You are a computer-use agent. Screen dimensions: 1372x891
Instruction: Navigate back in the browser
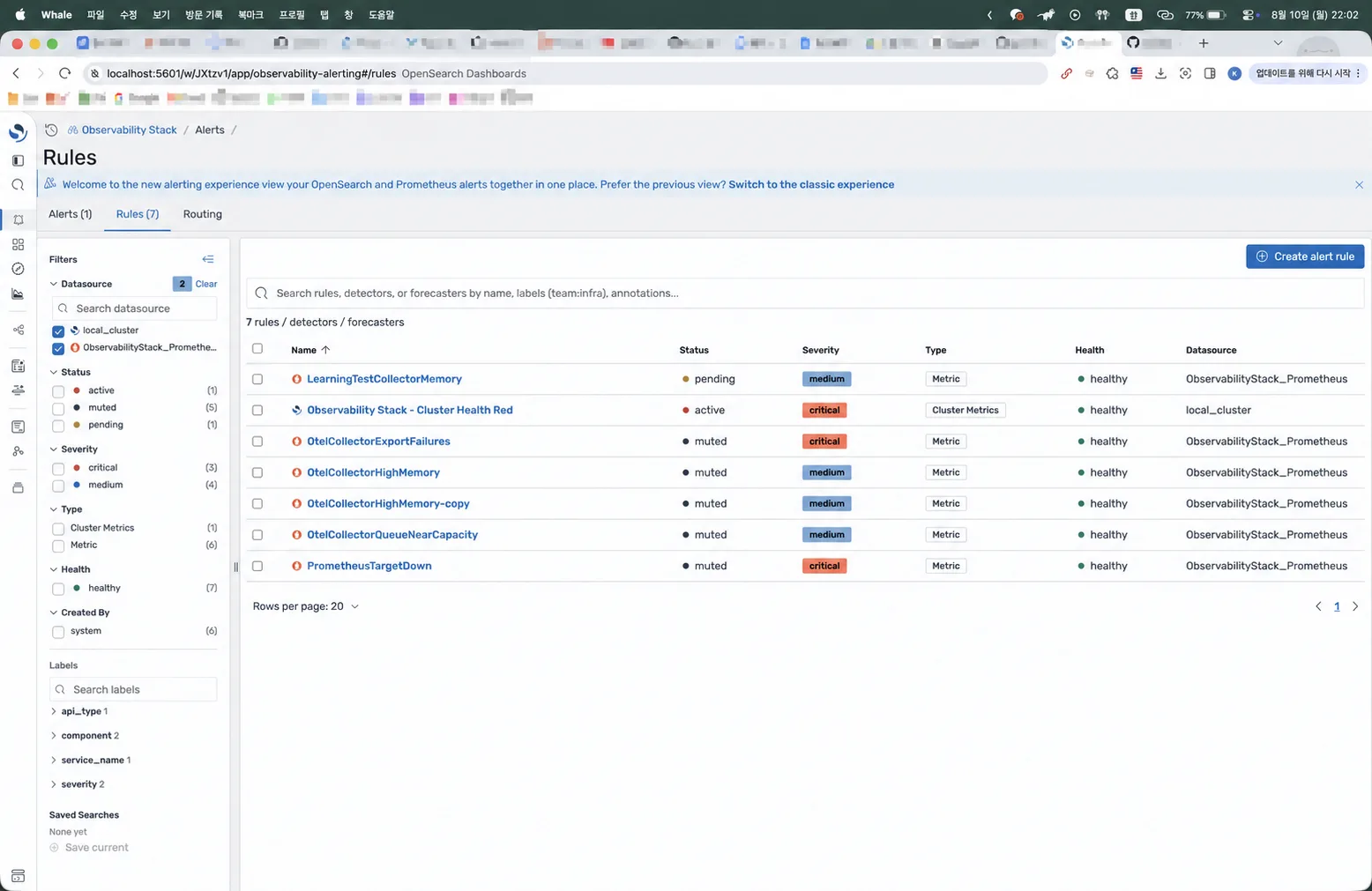coord(16,73)
